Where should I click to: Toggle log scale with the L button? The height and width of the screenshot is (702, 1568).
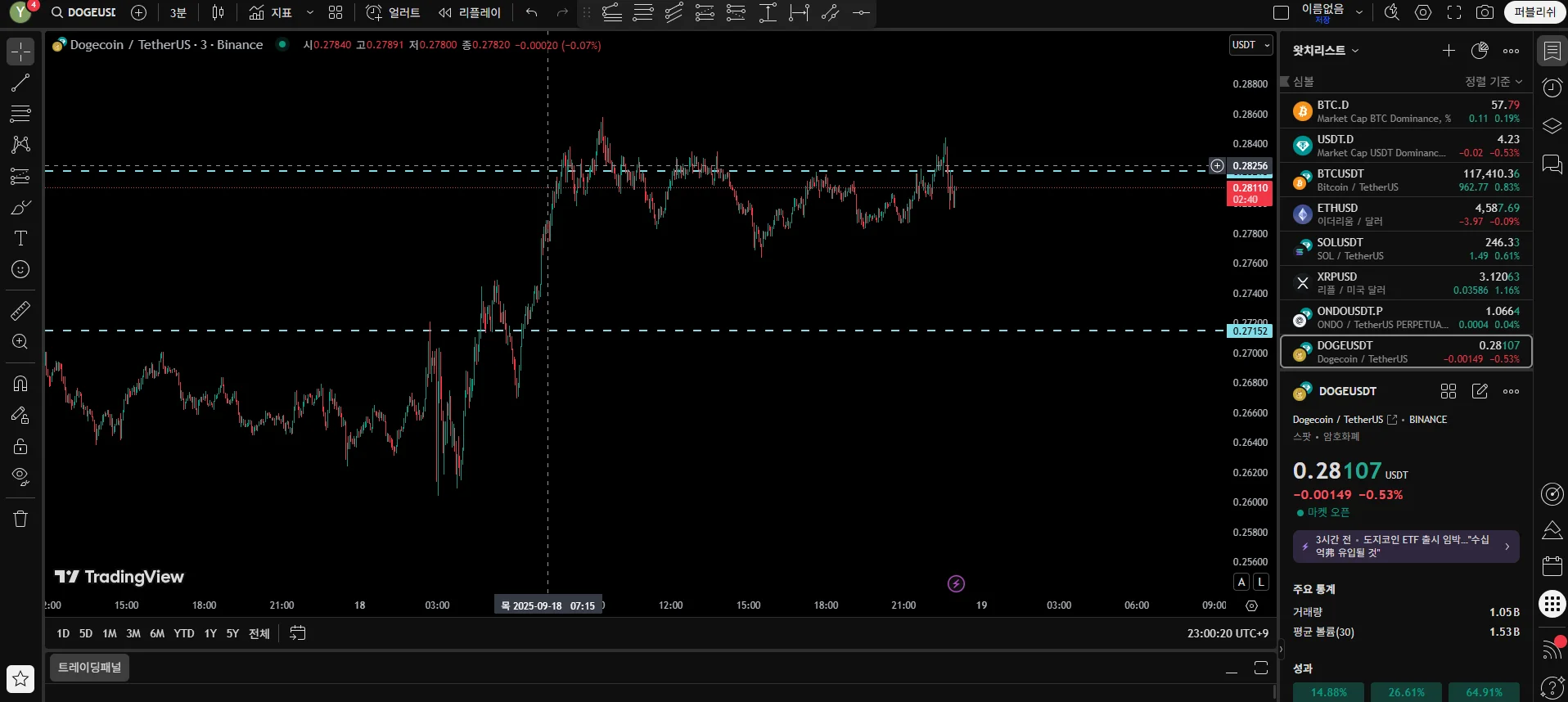1261,582
